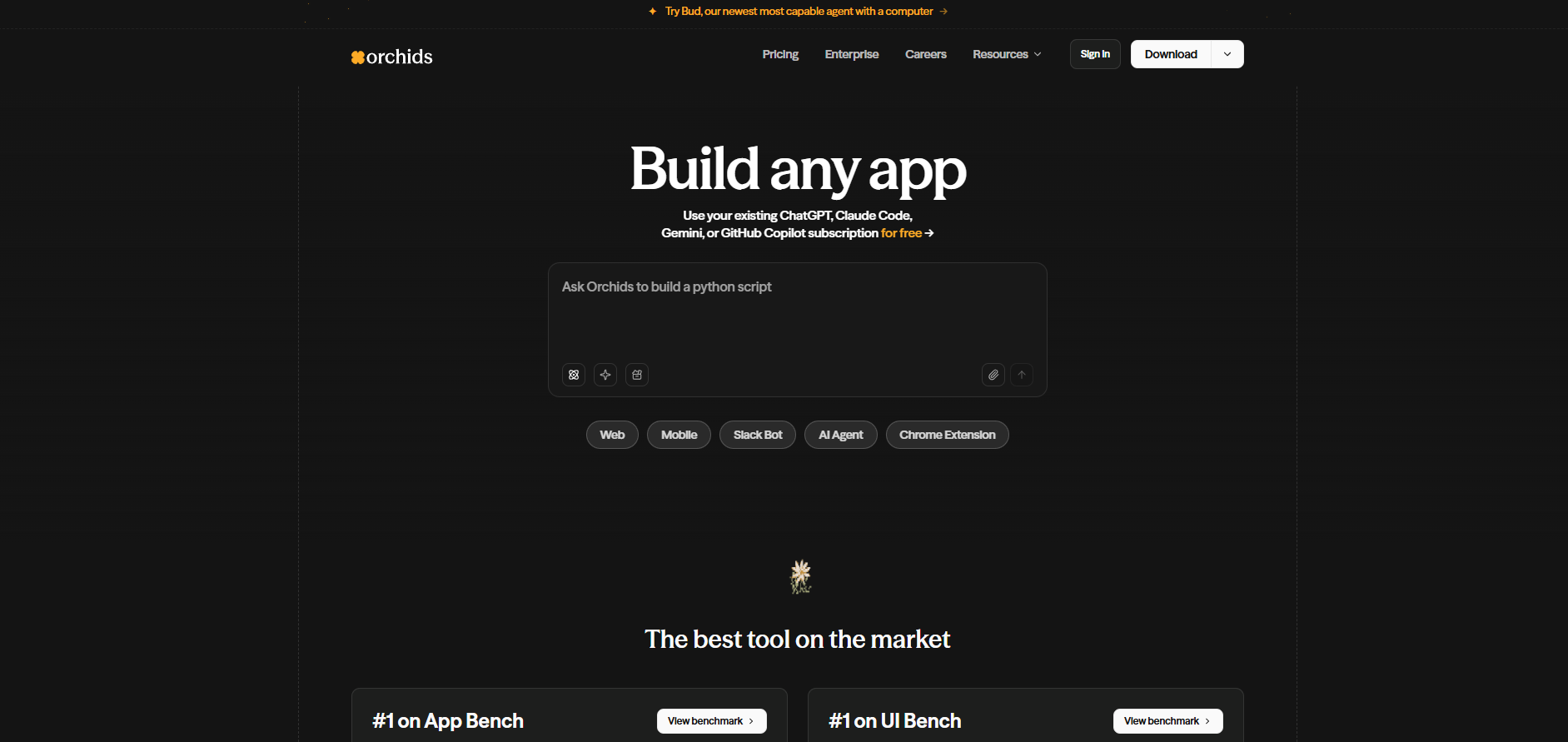Pick the Chrome Extension chip
Screen dimensions: 1568x742
click(x=948, y=435)
